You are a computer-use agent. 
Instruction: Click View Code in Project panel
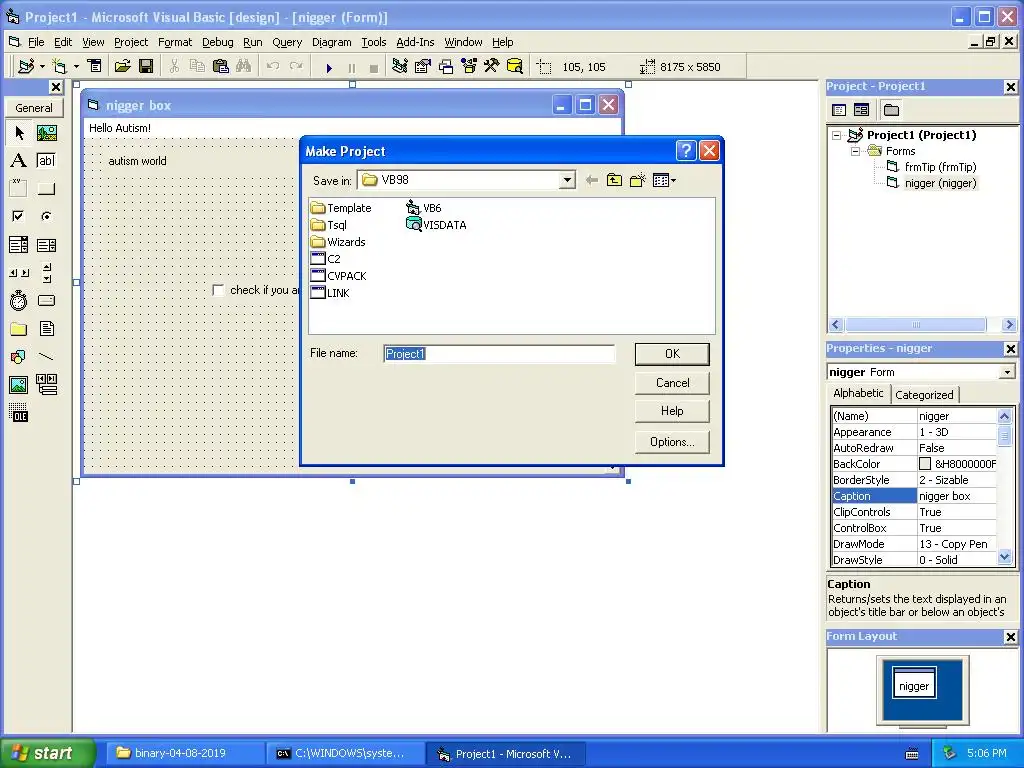click(839, 110)
